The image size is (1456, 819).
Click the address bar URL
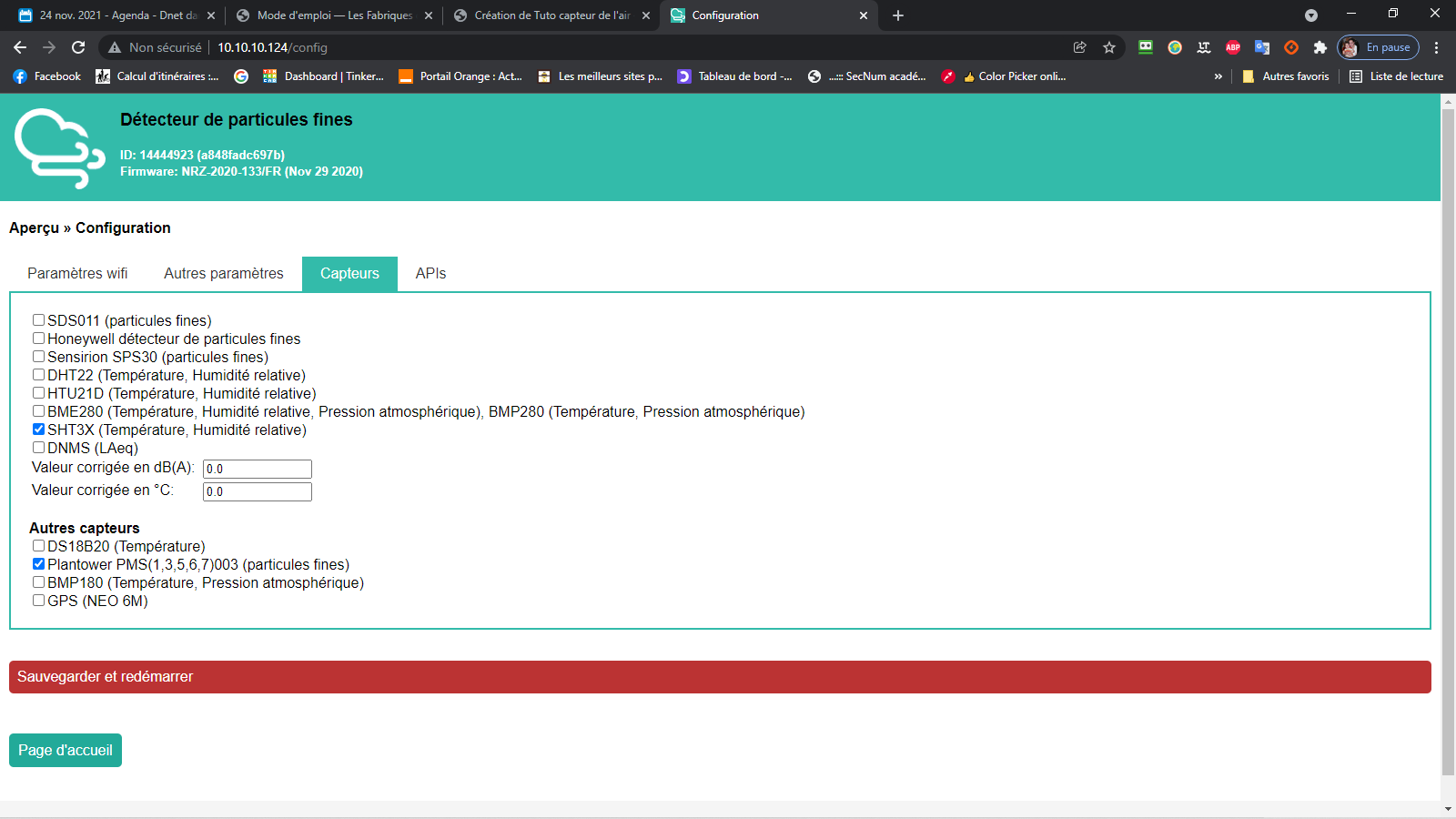272,47
